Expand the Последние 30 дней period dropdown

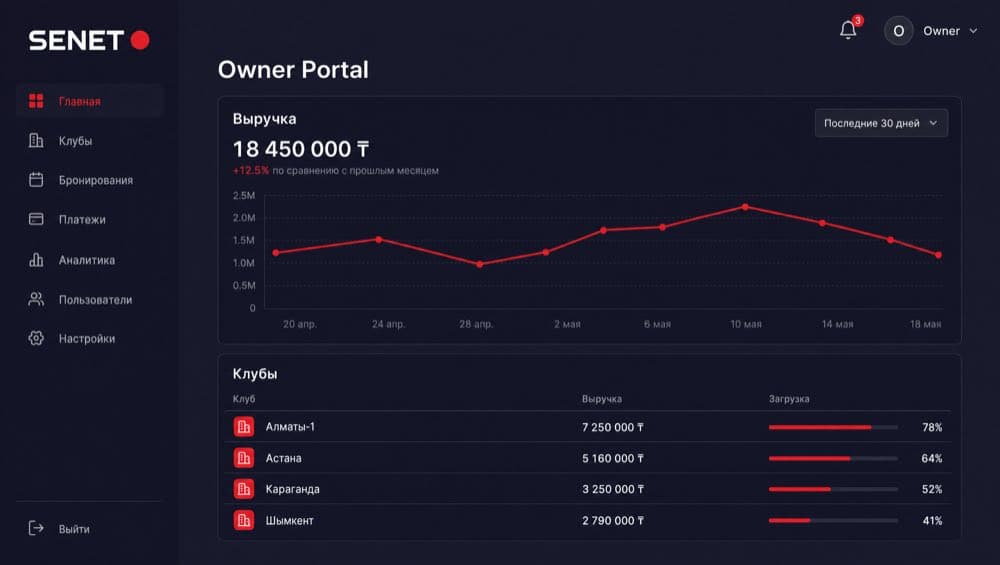881,123
